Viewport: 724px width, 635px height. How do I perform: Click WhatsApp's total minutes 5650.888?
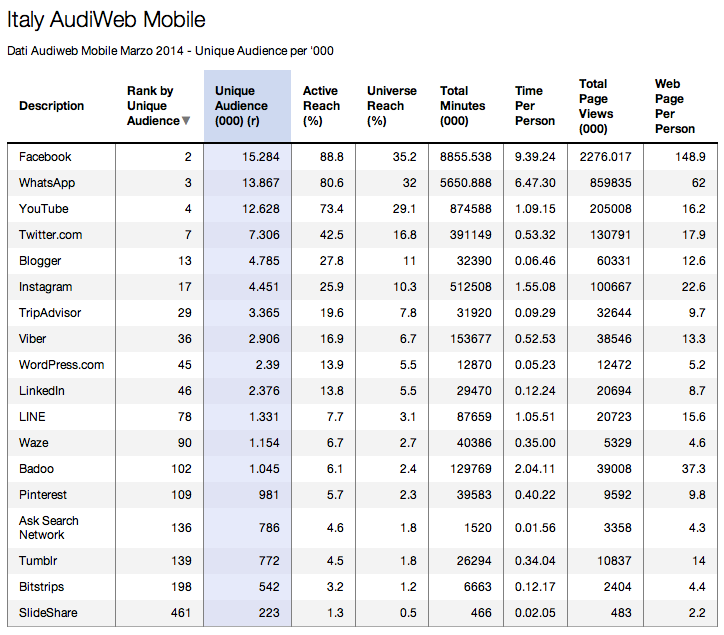pos(465,183)
